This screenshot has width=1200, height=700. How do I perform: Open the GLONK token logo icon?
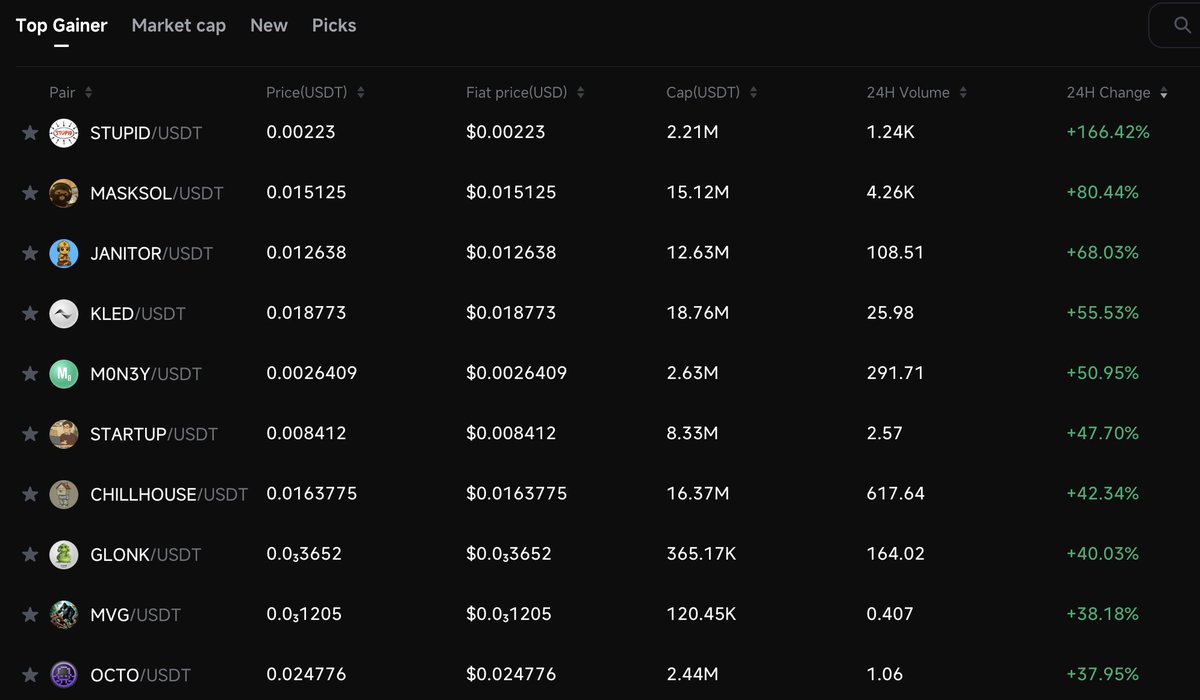point(64,554)
